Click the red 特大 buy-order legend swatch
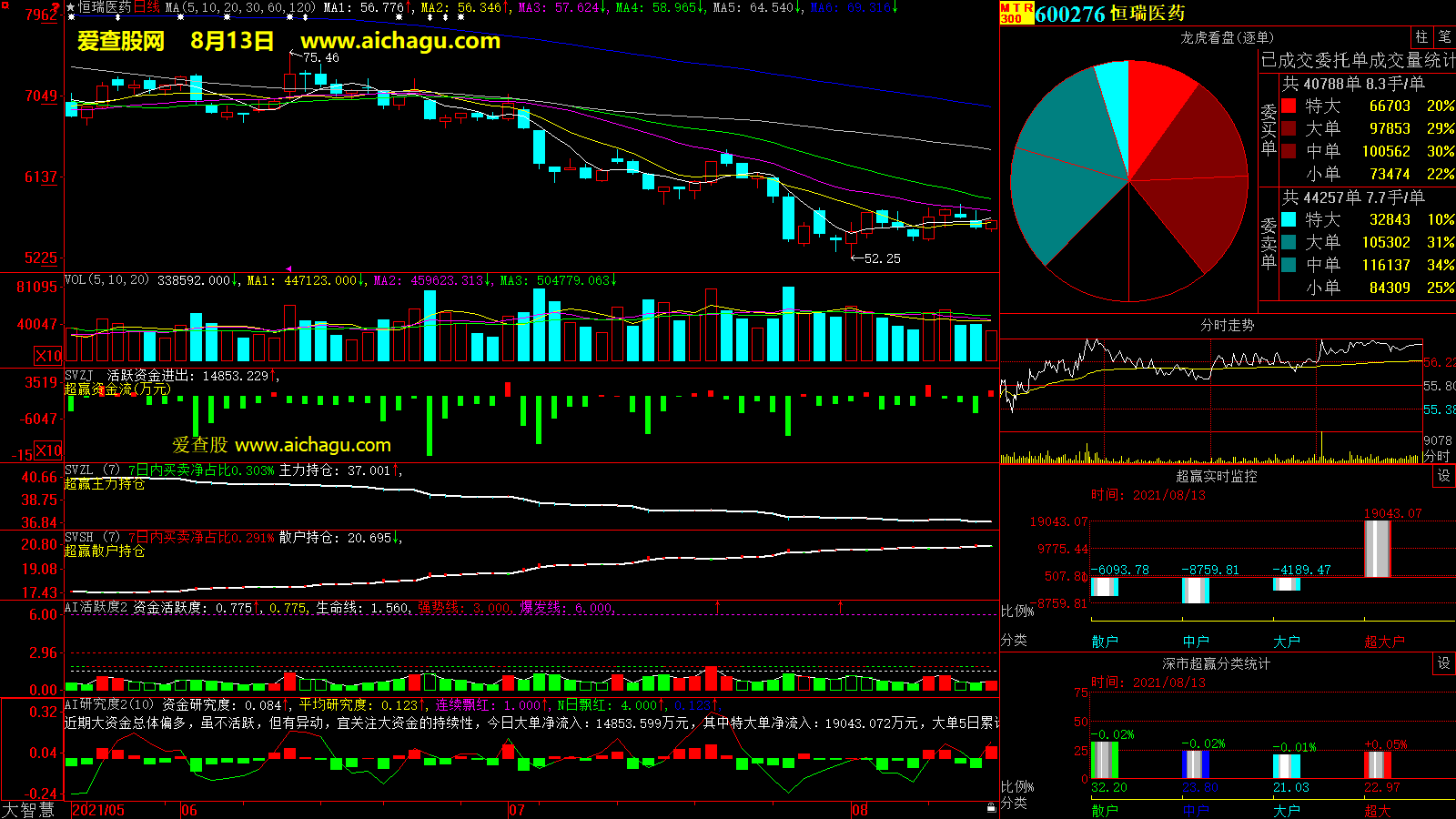 [1289, 106]
